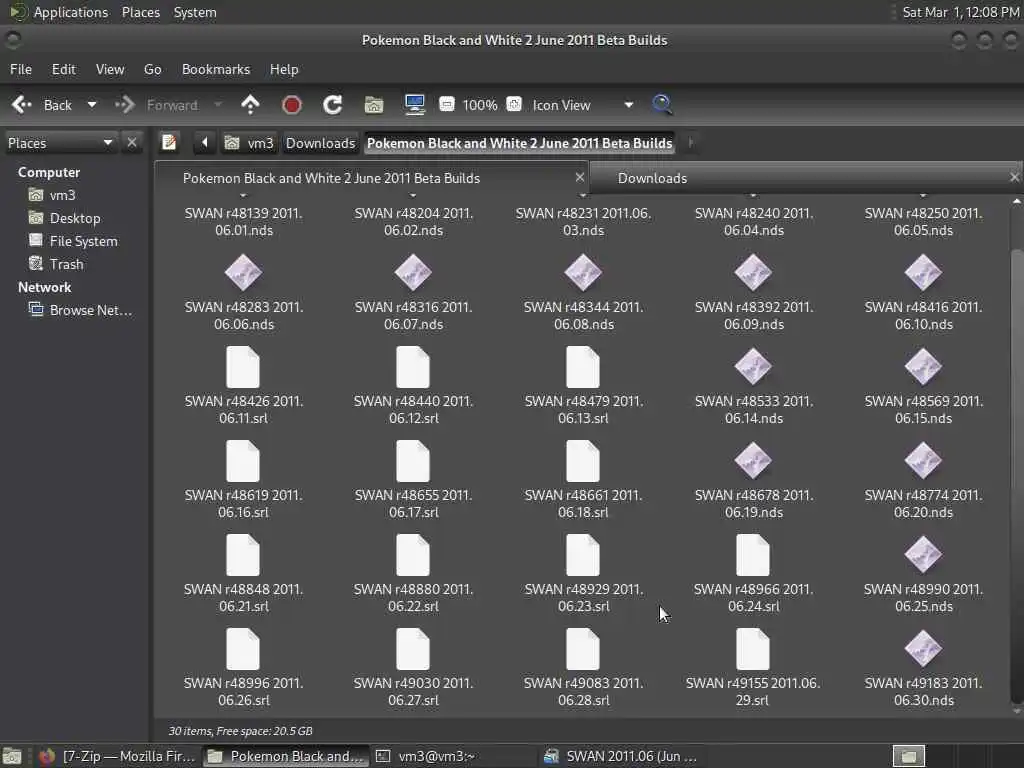This screenshot has width=1024, height=768.
Task: Expand the Places sidebar selector dropdown
Action: coord(60,143)
